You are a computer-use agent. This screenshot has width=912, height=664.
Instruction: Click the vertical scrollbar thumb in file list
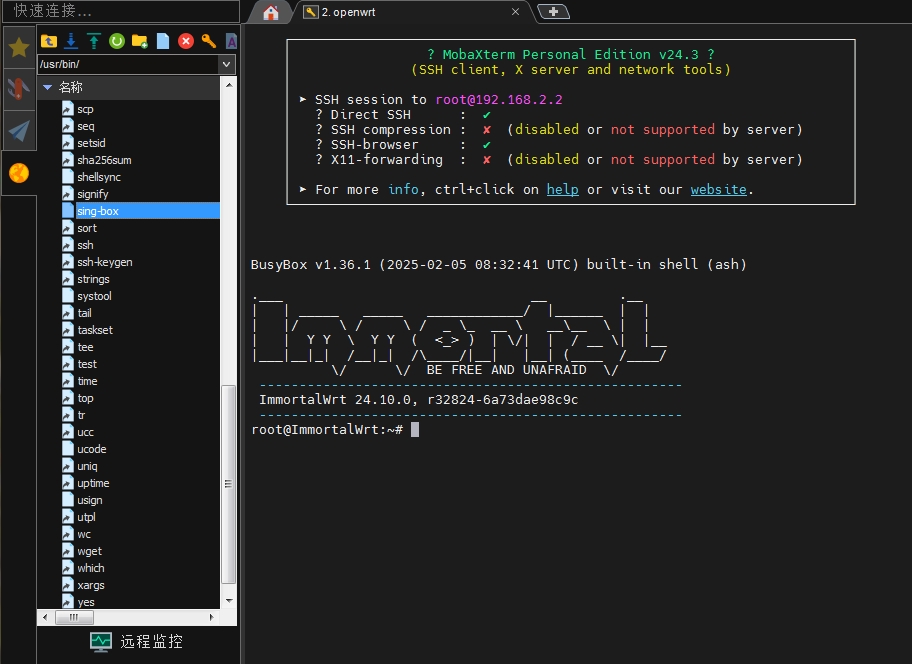[229, 484]
